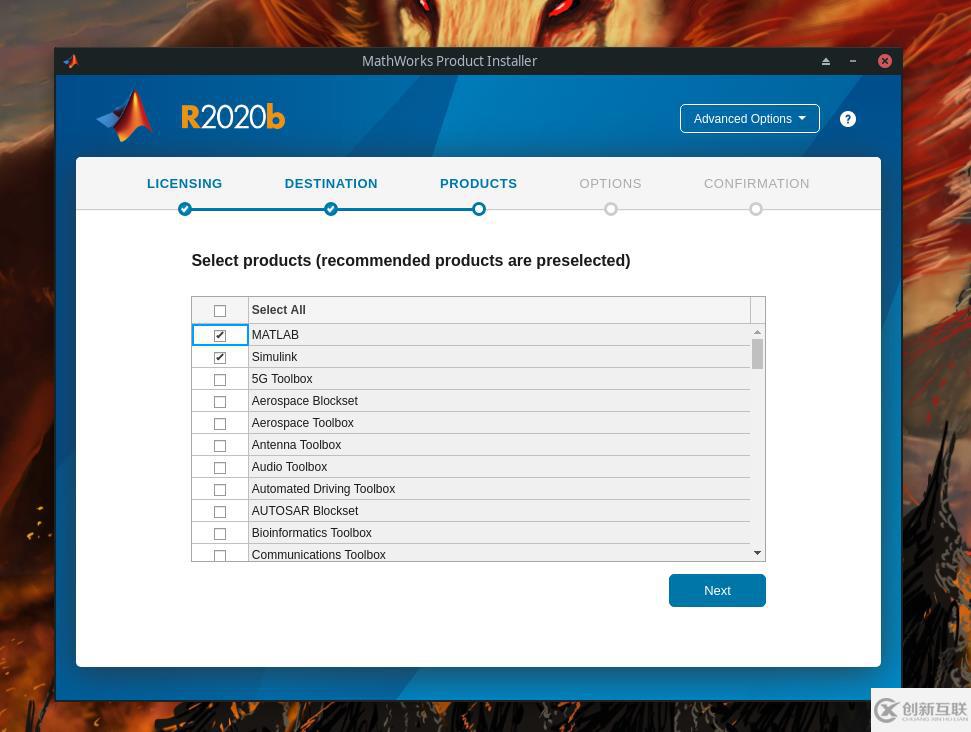
Task: Click the "Aerospace Toolbox" product name
Action: click(x=302, y=422)
